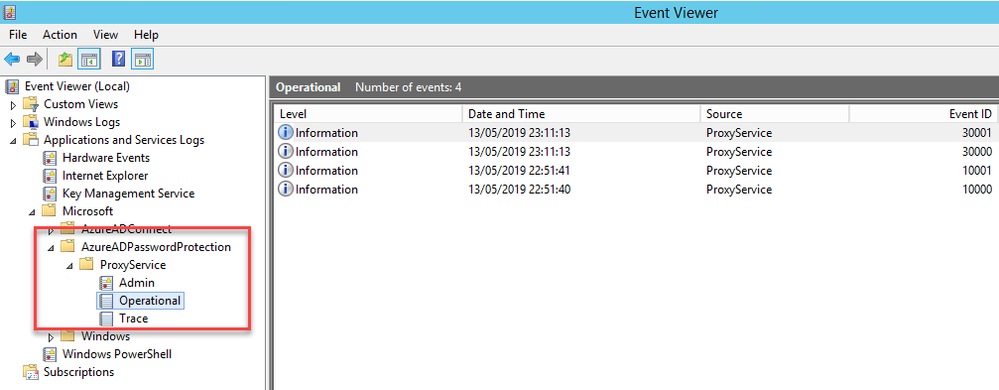Collapse the Applications and Services Logs arrow
This screenshot has height=390, width=999.
pos(14,141)
